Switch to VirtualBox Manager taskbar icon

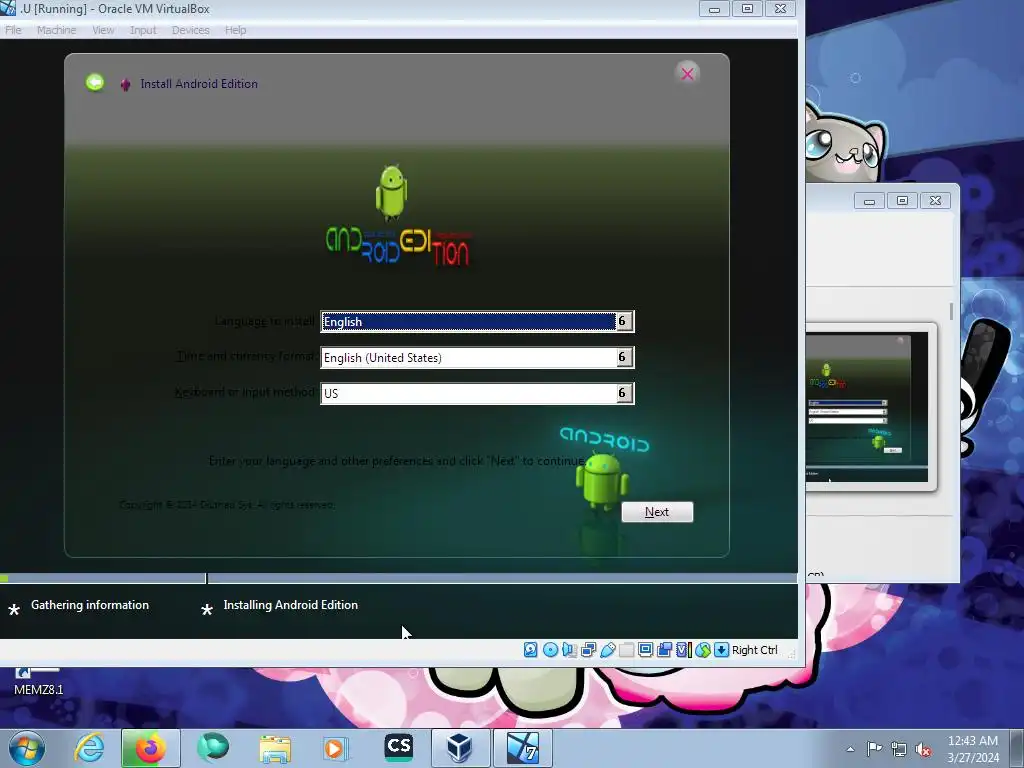pyautogui.click(x=460, y=748)
